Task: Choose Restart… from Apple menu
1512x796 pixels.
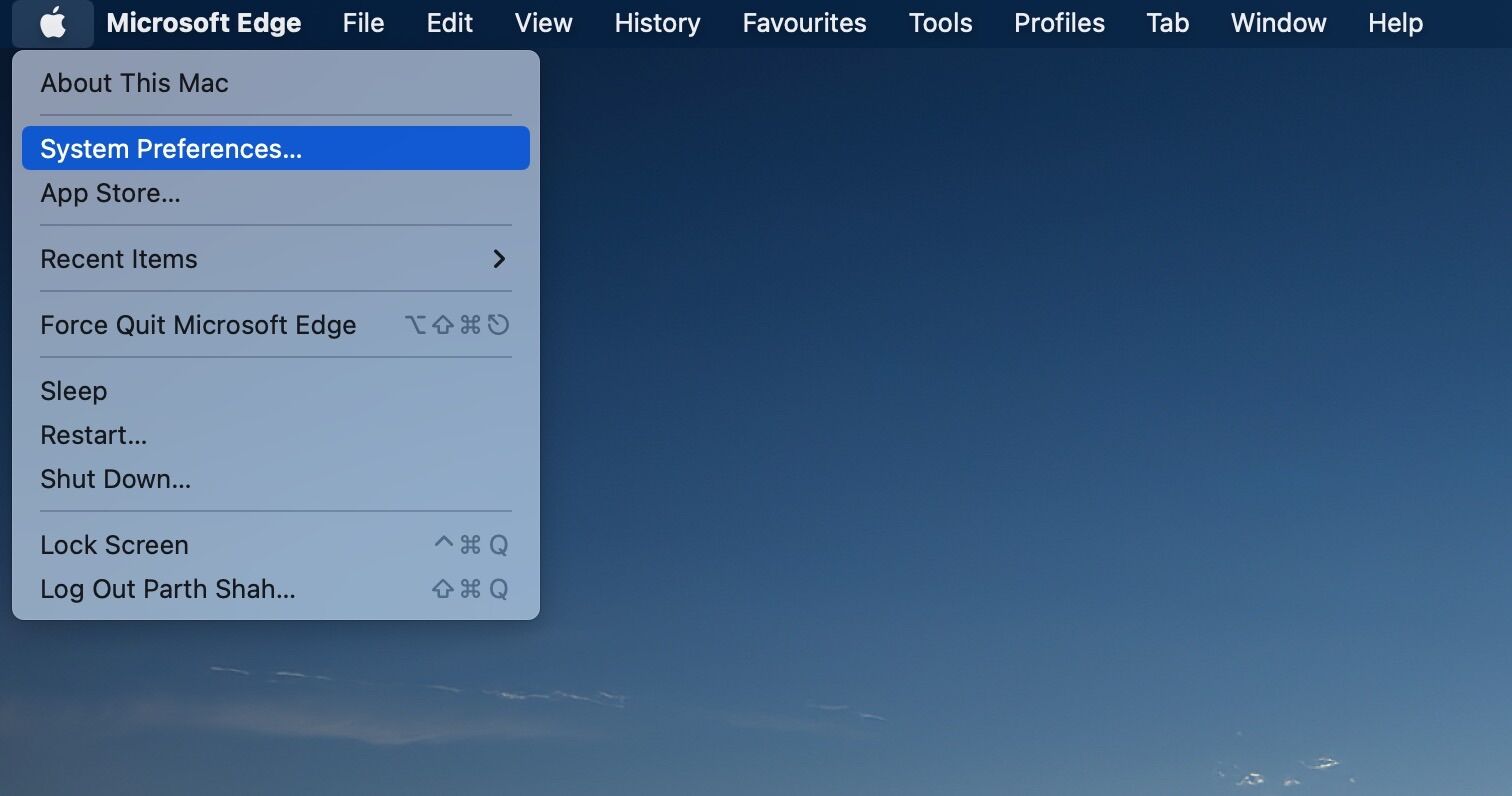Action: (x=276, y=435)
